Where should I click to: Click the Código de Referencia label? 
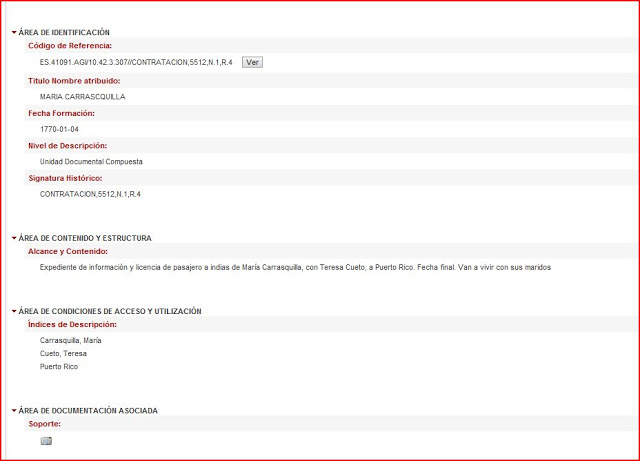pyautogui.click(x=70, y=46)
